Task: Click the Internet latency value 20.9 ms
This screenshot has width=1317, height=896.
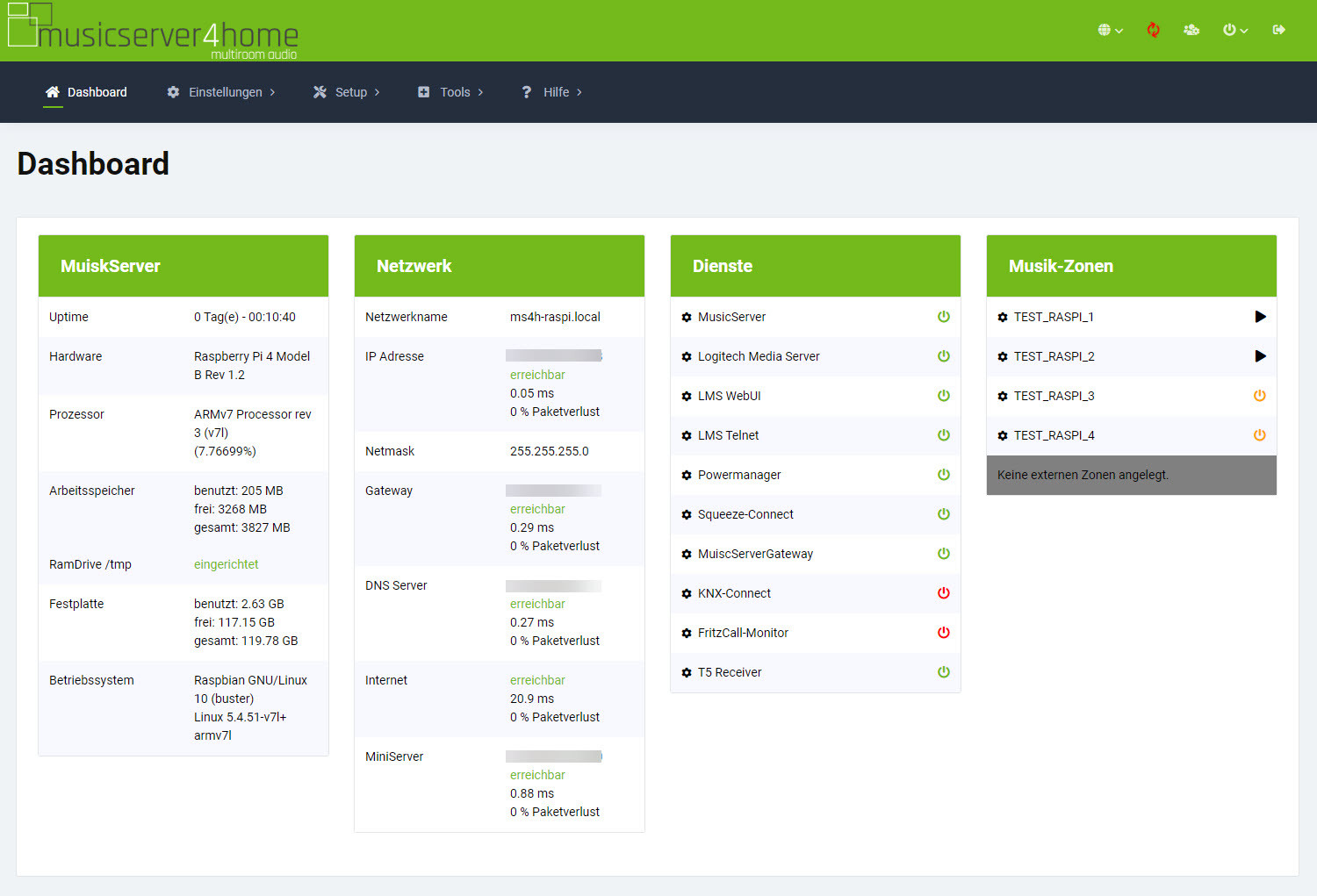Action: [x=532, y=699]
